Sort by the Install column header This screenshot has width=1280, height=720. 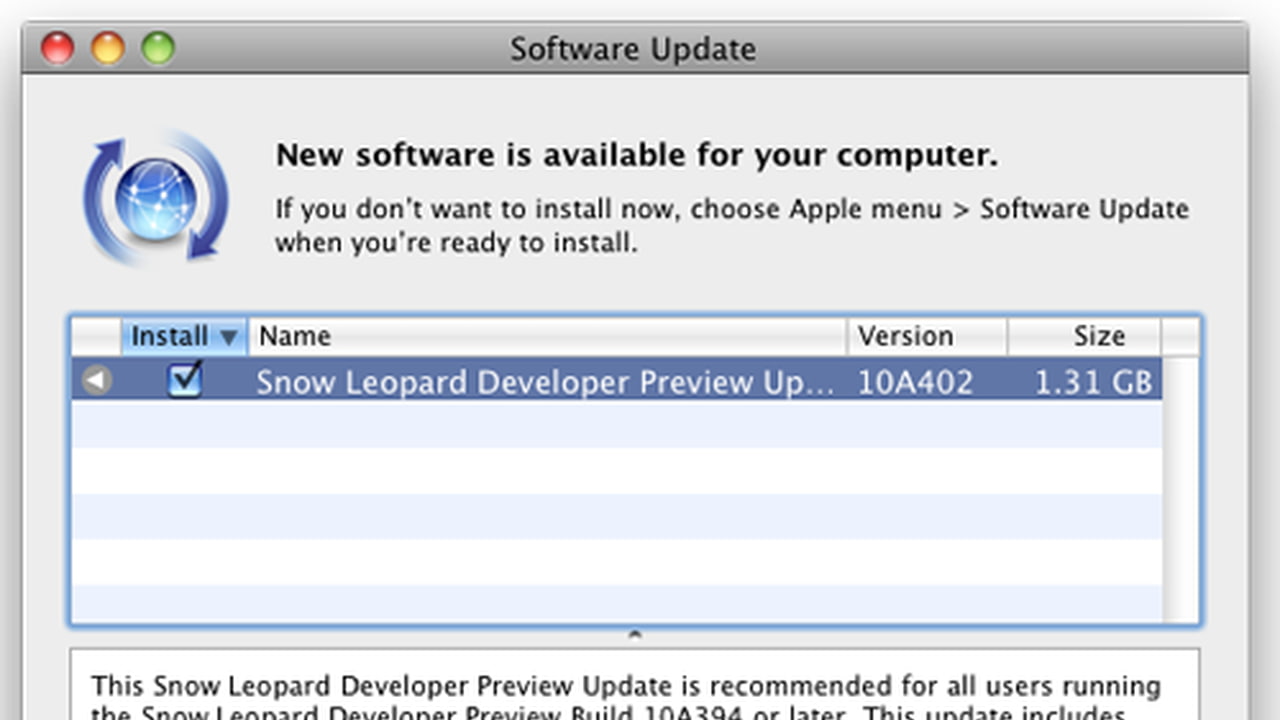[185, 336]
